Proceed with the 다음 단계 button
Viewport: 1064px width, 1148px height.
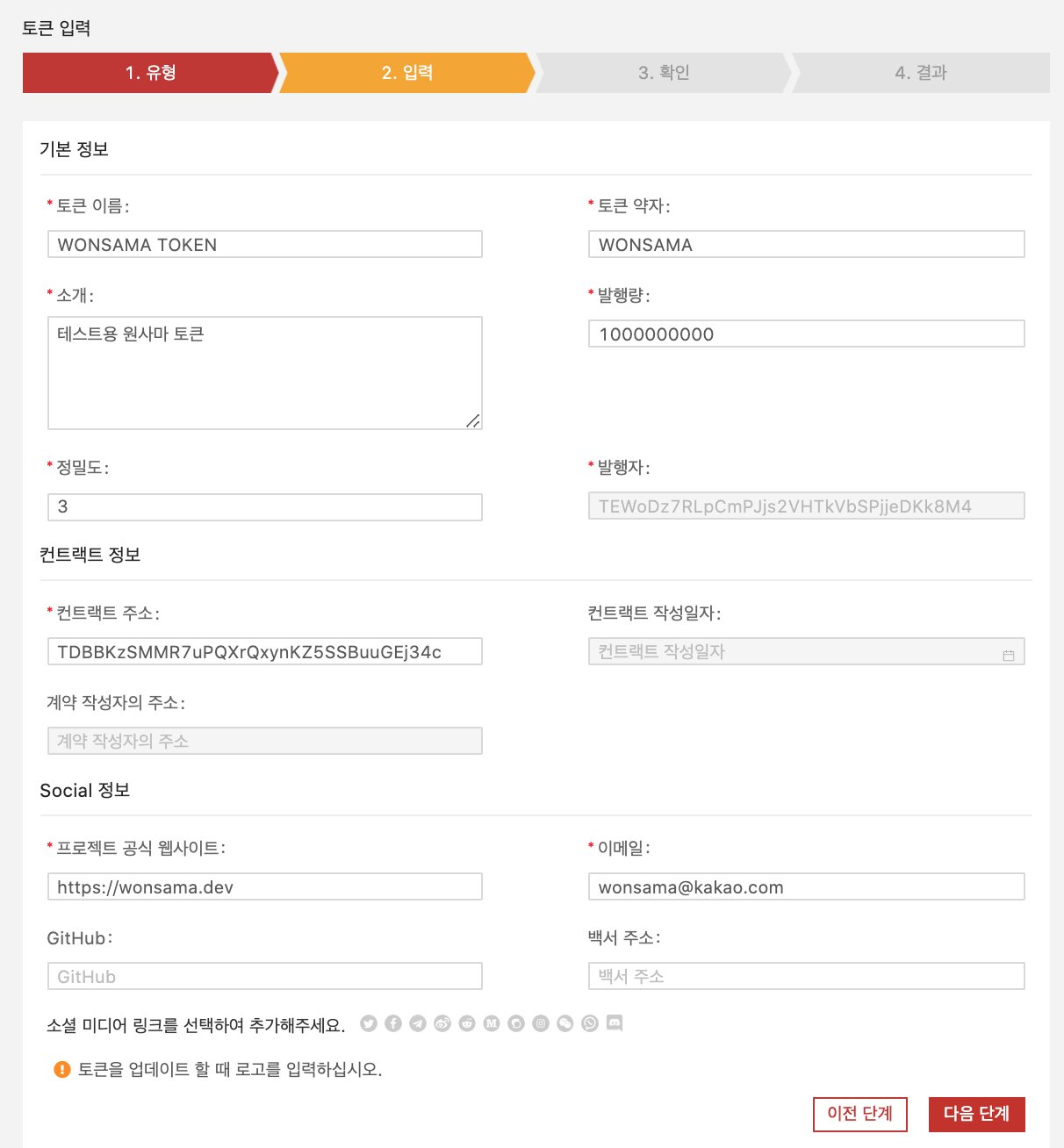976,1114
